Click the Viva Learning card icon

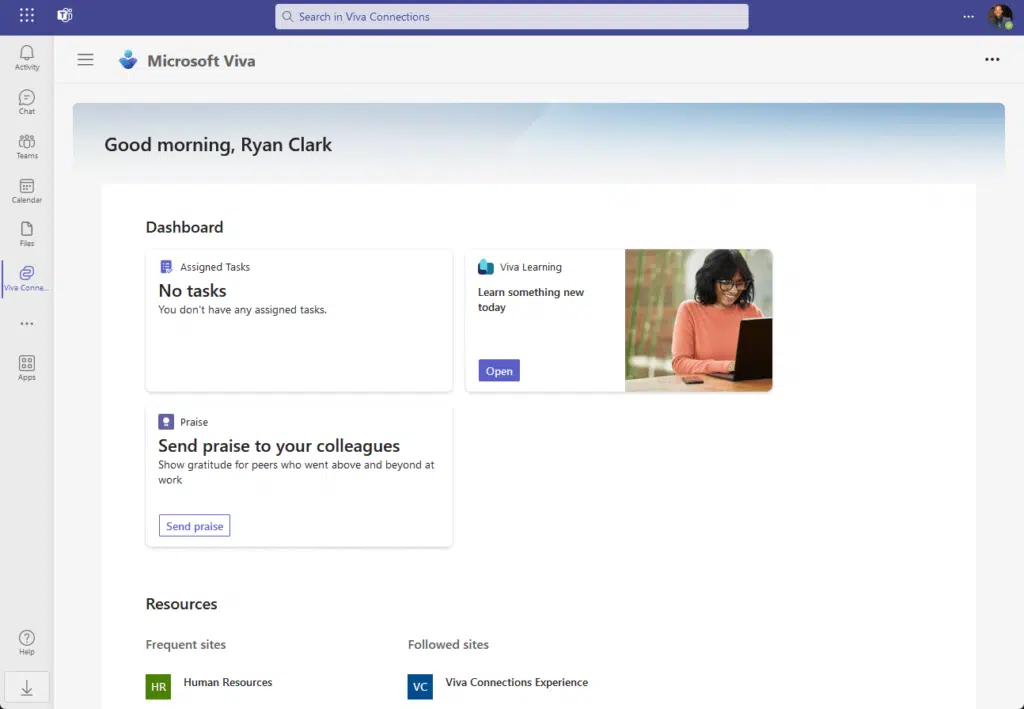486,266
